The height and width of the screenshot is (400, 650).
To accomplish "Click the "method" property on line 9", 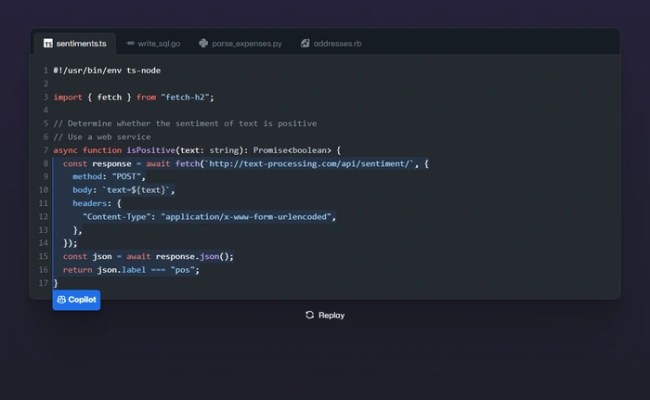I will 87,177.
